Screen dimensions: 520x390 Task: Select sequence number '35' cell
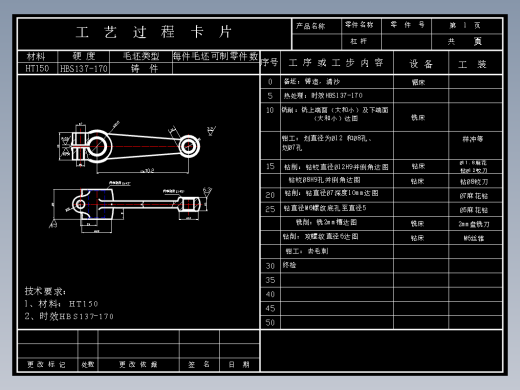[x=270, y=280]
